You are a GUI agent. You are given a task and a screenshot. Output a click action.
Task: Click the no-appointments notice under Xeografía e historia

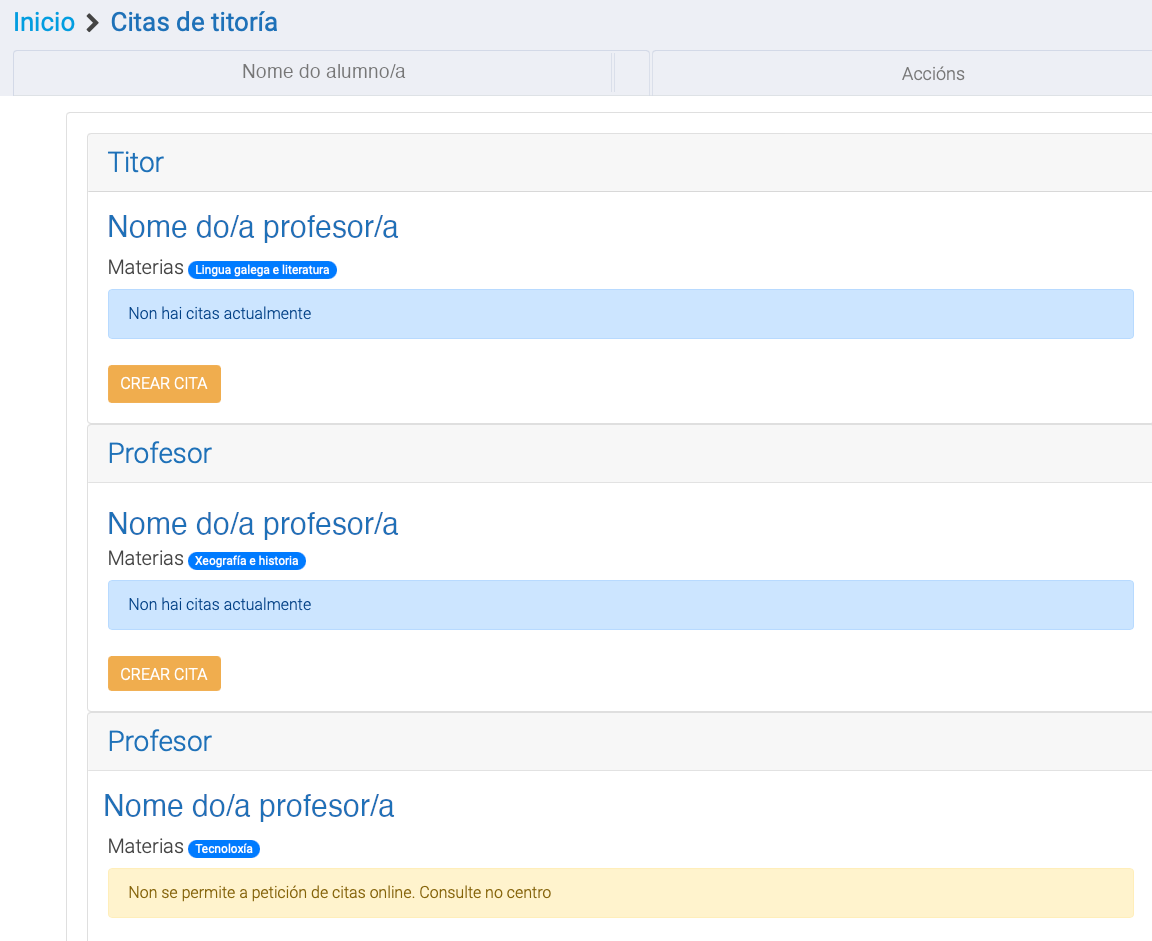[620, 605]
